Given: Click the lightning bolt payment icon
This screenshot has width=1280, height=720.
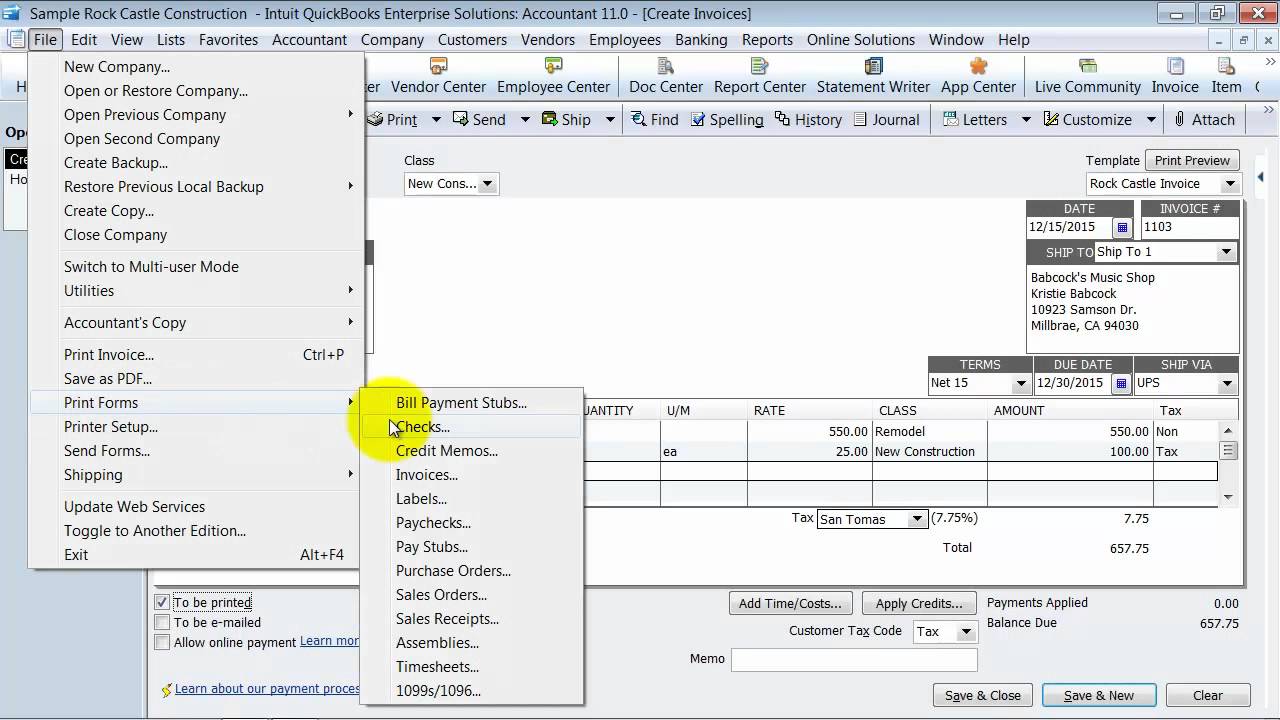Looking at the screenshot, I should (166, 689).
